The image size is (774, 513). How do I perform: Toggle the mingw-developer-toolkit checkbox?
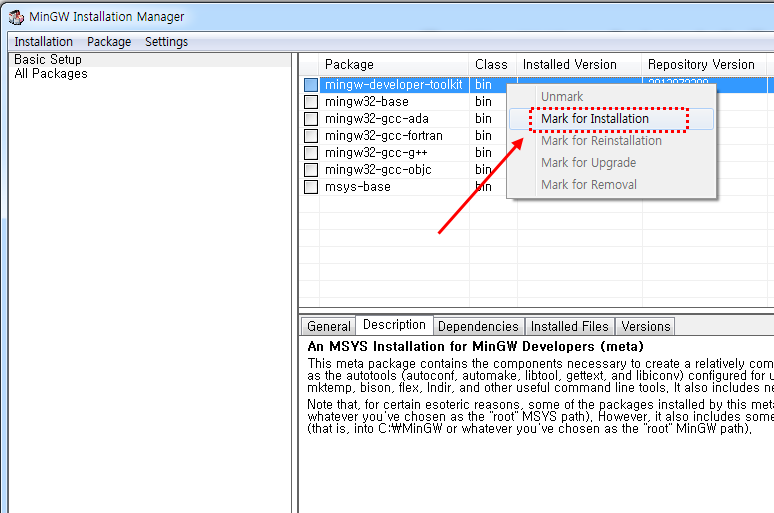pyautogui.click(x=311, y=85)
